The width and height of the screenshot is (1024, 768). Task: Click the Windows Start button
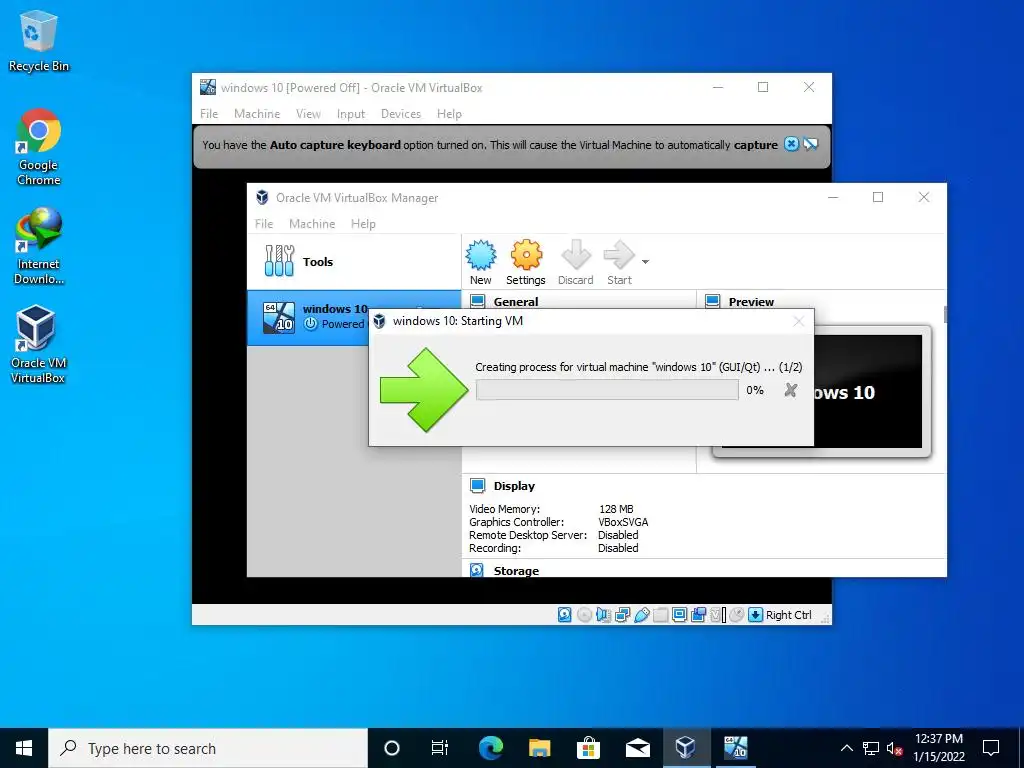[24, 748]
